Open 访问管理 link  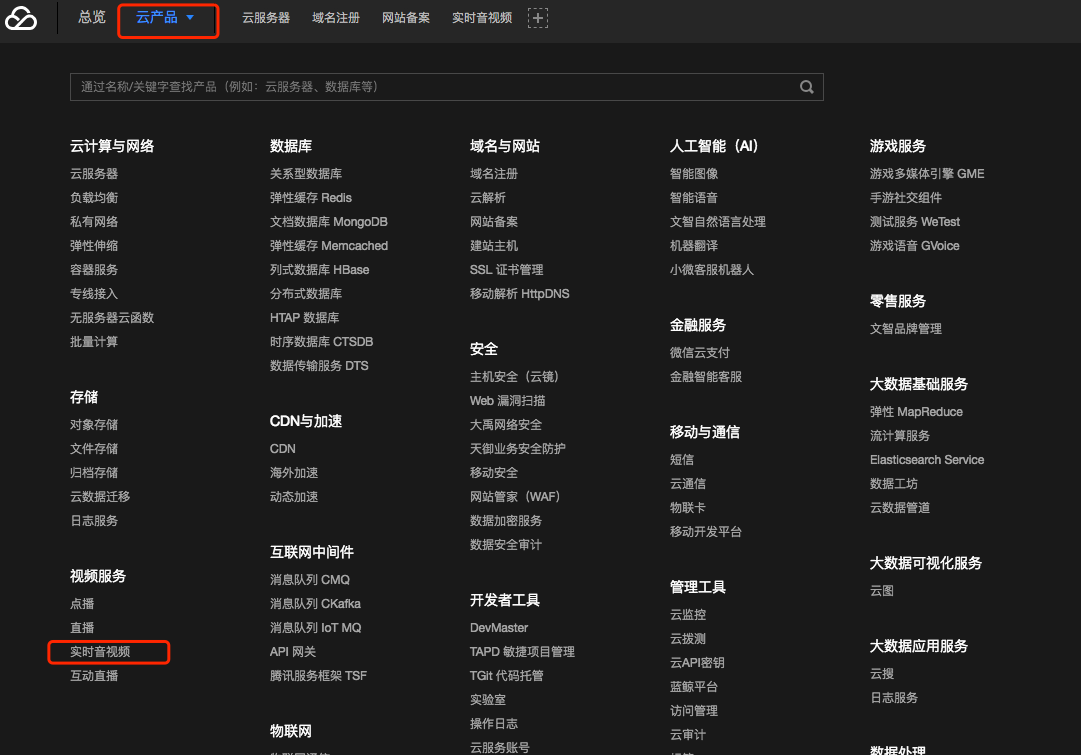click(x=694, y=711)
